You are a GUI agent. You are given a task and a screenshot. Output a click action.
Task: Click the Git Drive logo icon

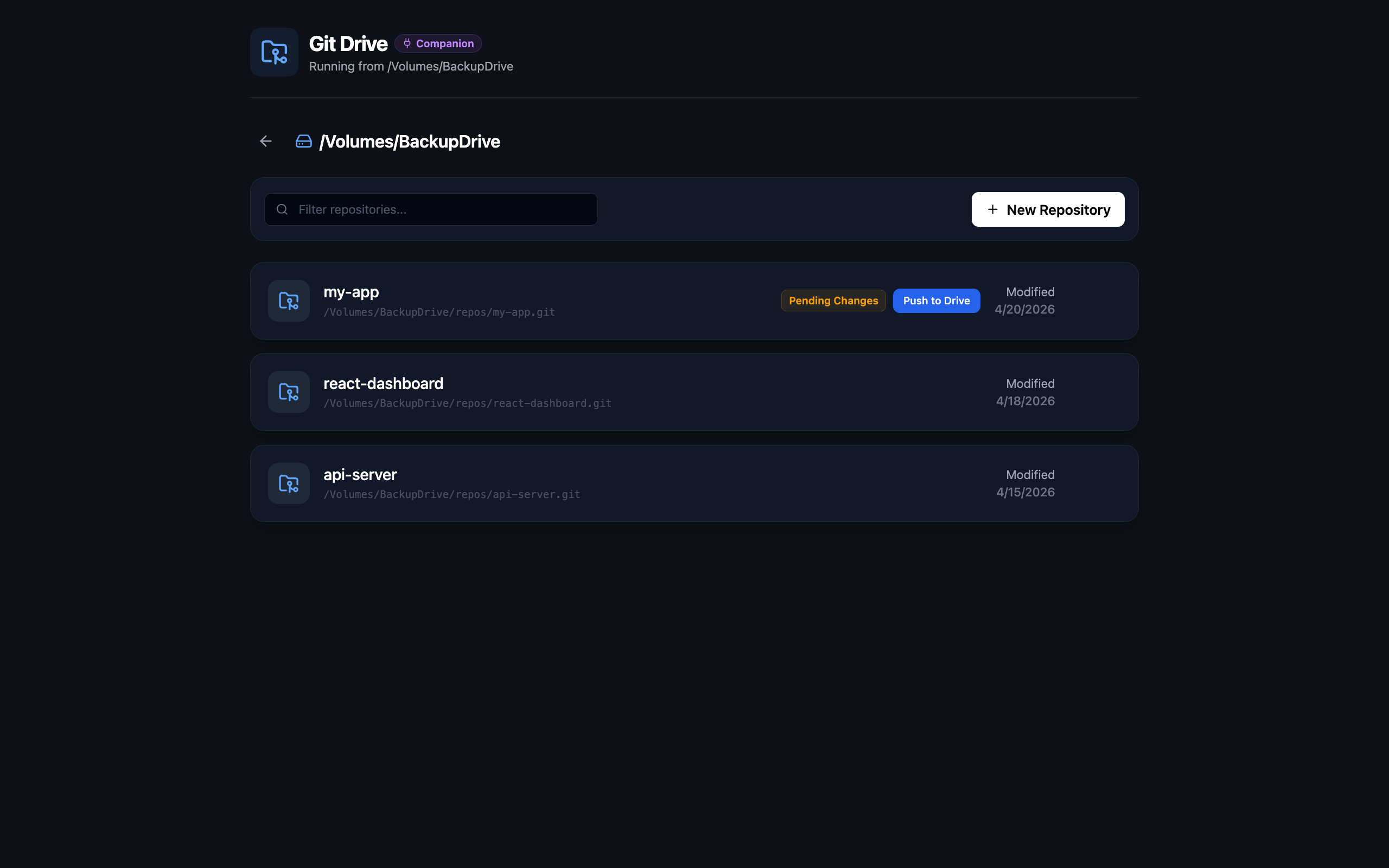point(274,52)
